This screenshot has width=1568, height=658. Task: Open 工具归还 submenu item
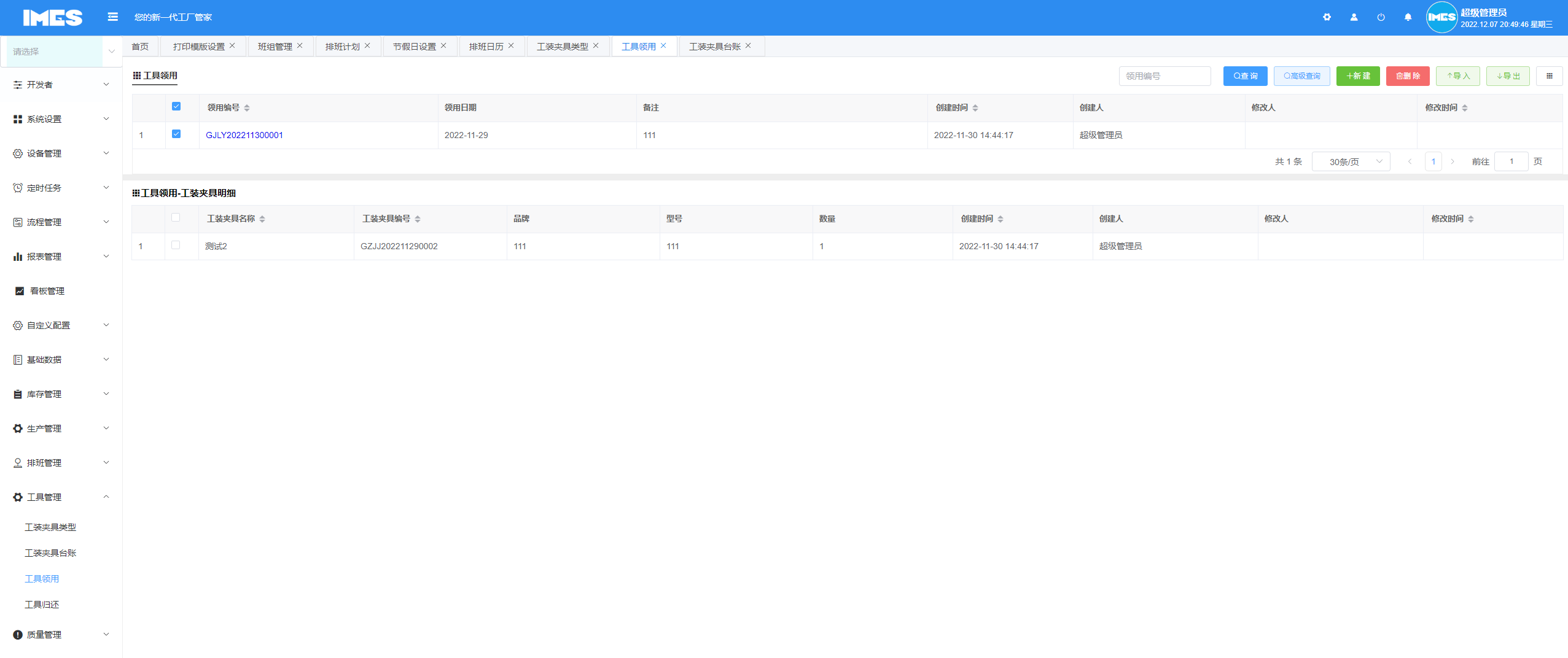click(x=42, y=605)
